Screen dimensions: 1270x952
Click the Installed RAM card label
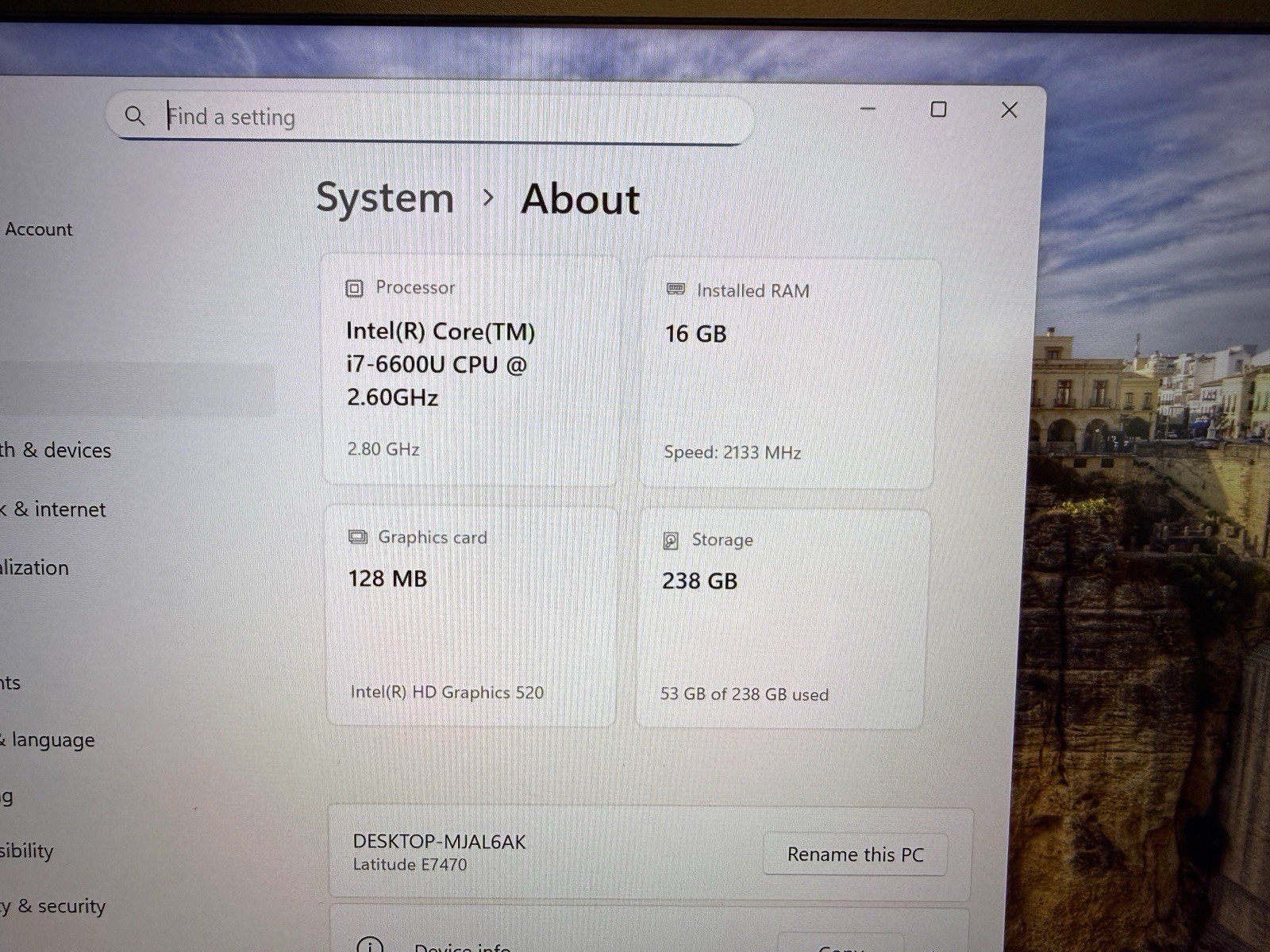click(753, 291)
